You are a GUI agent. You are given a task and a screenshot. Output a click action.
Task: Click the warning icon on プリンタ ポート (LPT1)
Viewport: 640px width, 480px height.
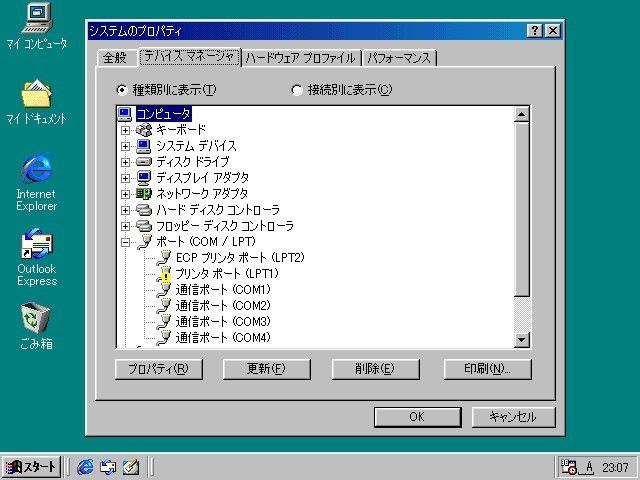(165, 276)
